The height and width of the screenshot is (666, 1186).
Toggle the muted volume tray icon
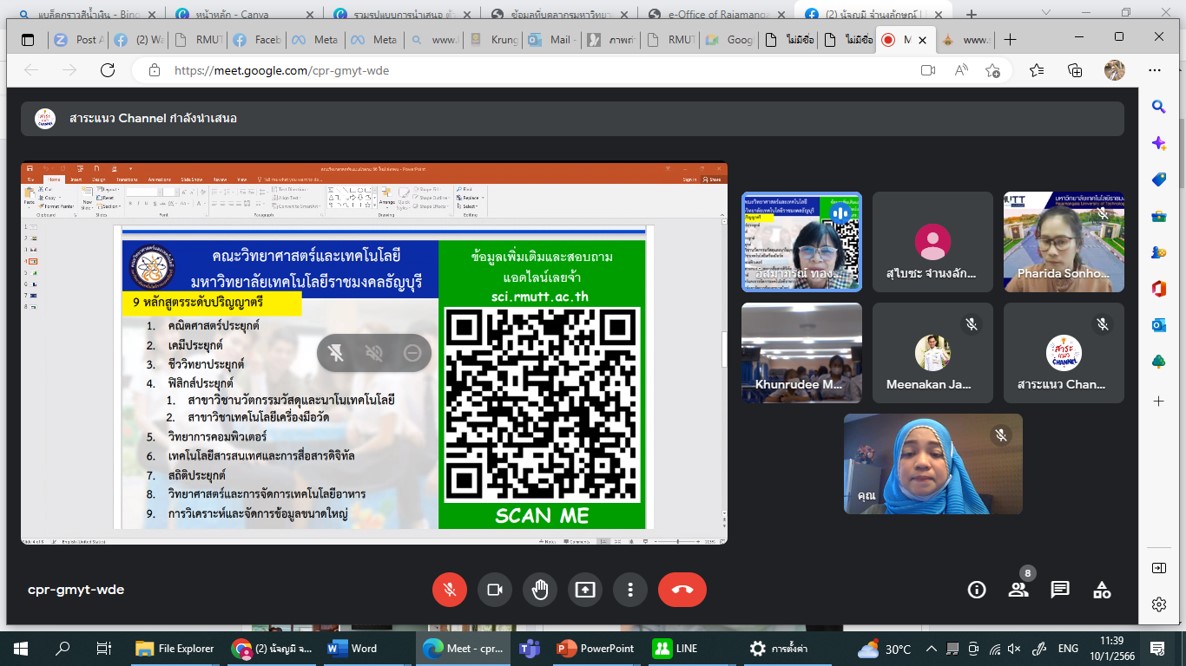[1015, 649]
